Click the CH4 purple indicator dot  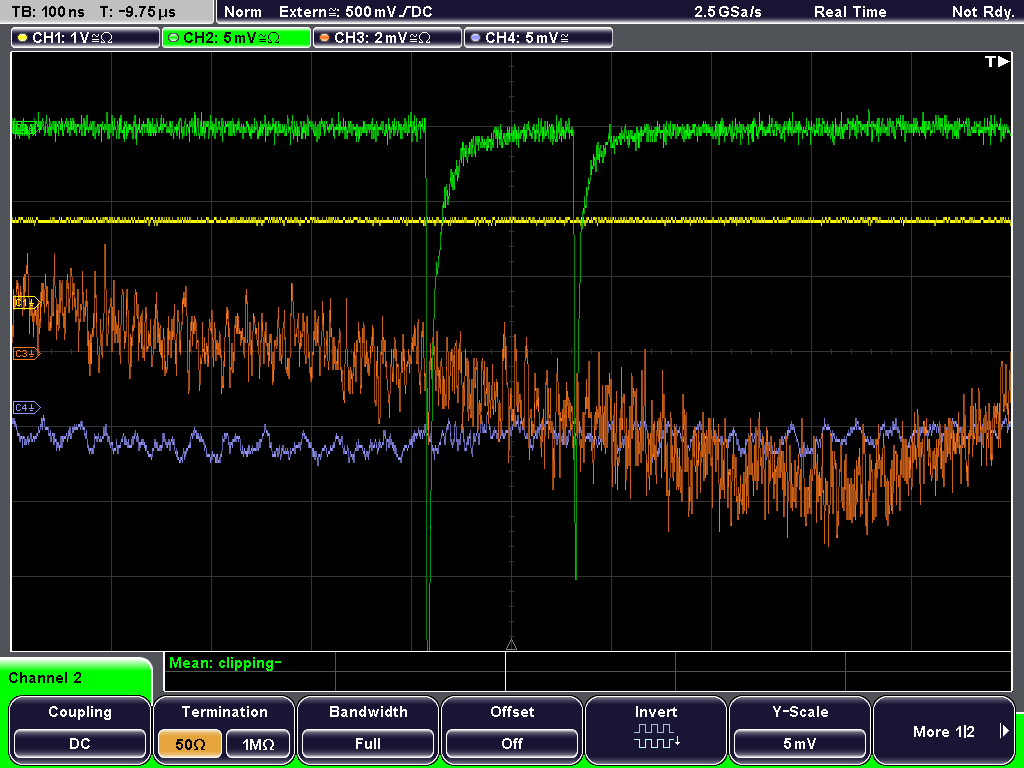pos(475,38)
